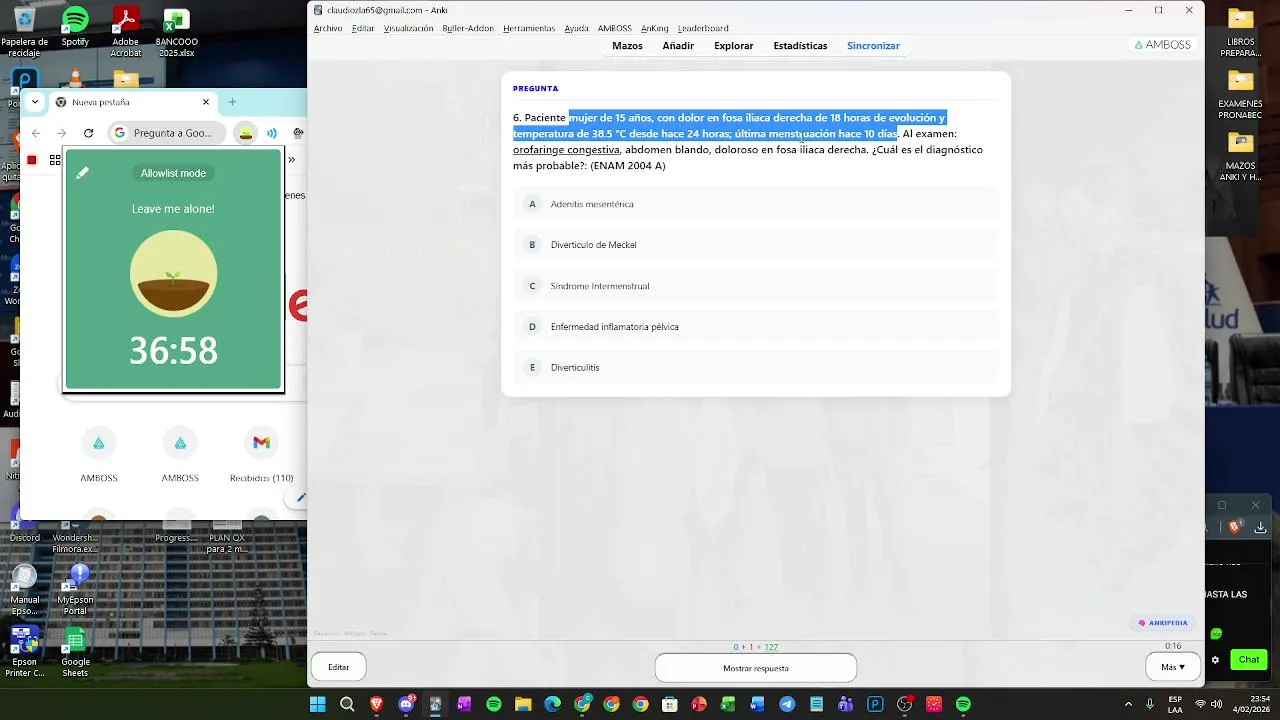Open the Editar menu in Anki
The width and height of the screenshot is (1280, 720).
coord(363,28)
